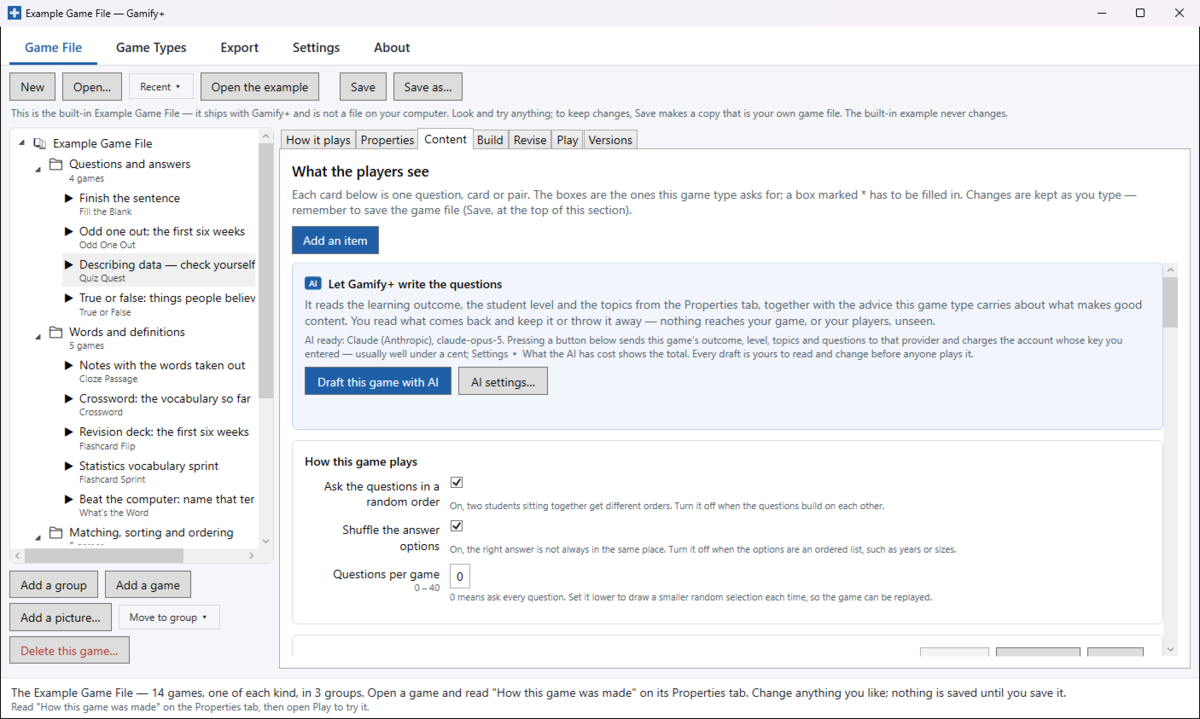Click the game tree vertical scrollbar thumb
This screenshot has height=719, width=1200.
pyautogui.click(x=265, y=273)
